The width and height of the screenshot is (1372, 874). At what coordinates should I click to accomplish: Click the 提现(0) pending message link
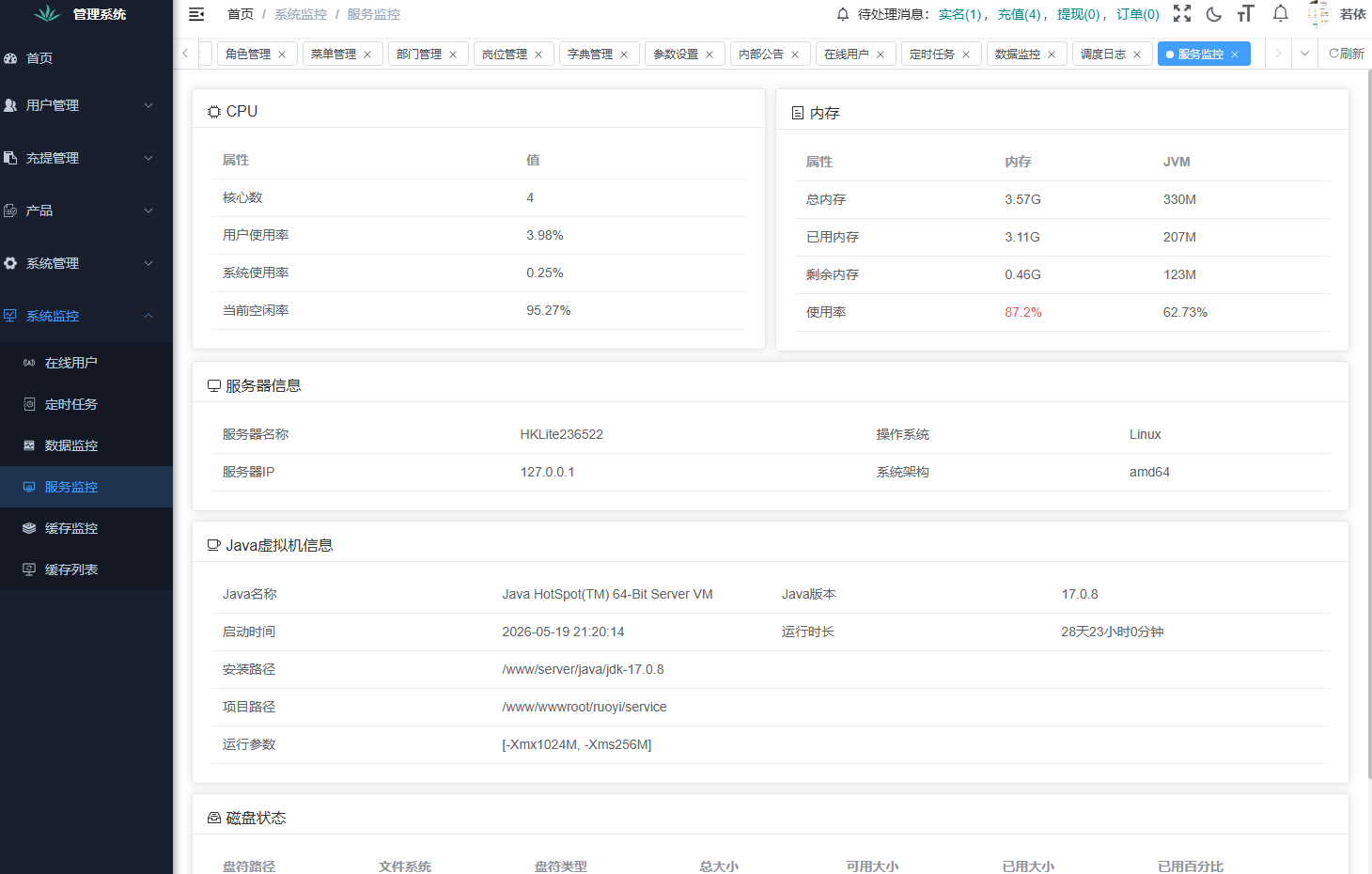pos(1079,14)
